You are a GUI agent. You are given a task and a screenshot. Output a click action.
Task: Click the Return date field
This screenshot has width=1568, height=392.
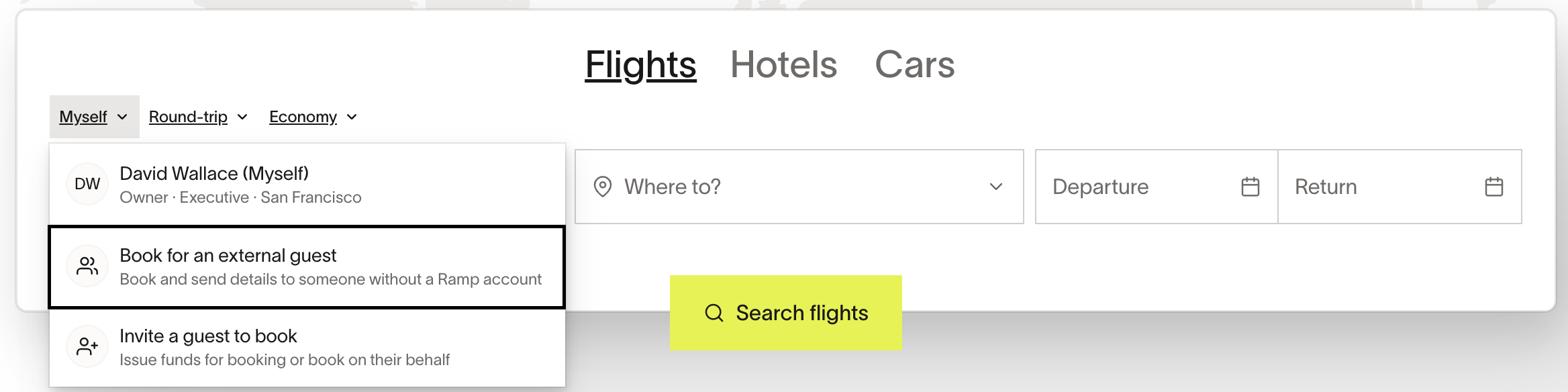(x=1400, y=187)
